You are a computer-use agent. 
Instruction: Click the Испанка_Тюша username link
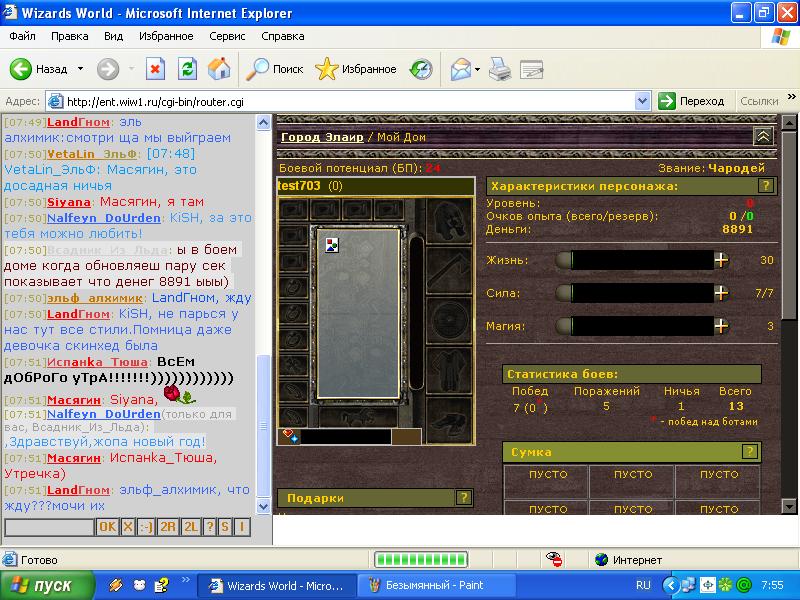(x=97, y=362)
